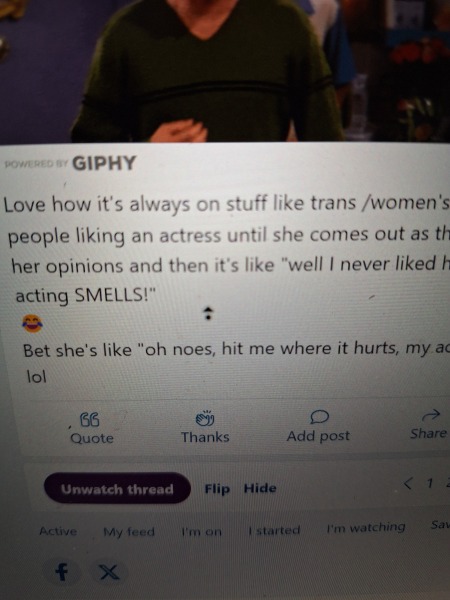450x600 pixels.
Task: Select page 1 in pagination
Action: 430,484
